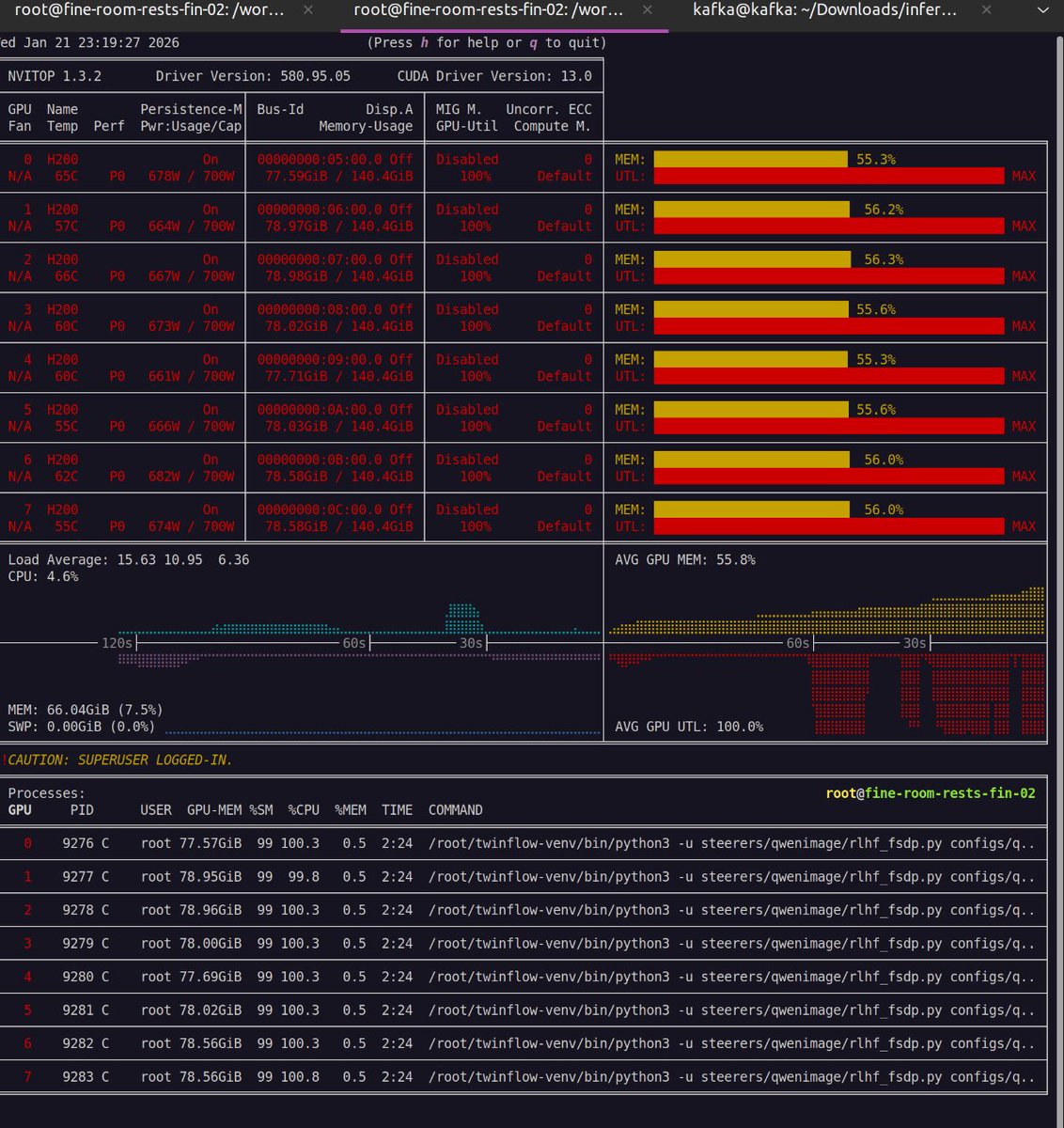The height and width of the screenshot is (1128, 1064).
Task: Select the process row with PID 9282
Action: [x=524, y=1043]
